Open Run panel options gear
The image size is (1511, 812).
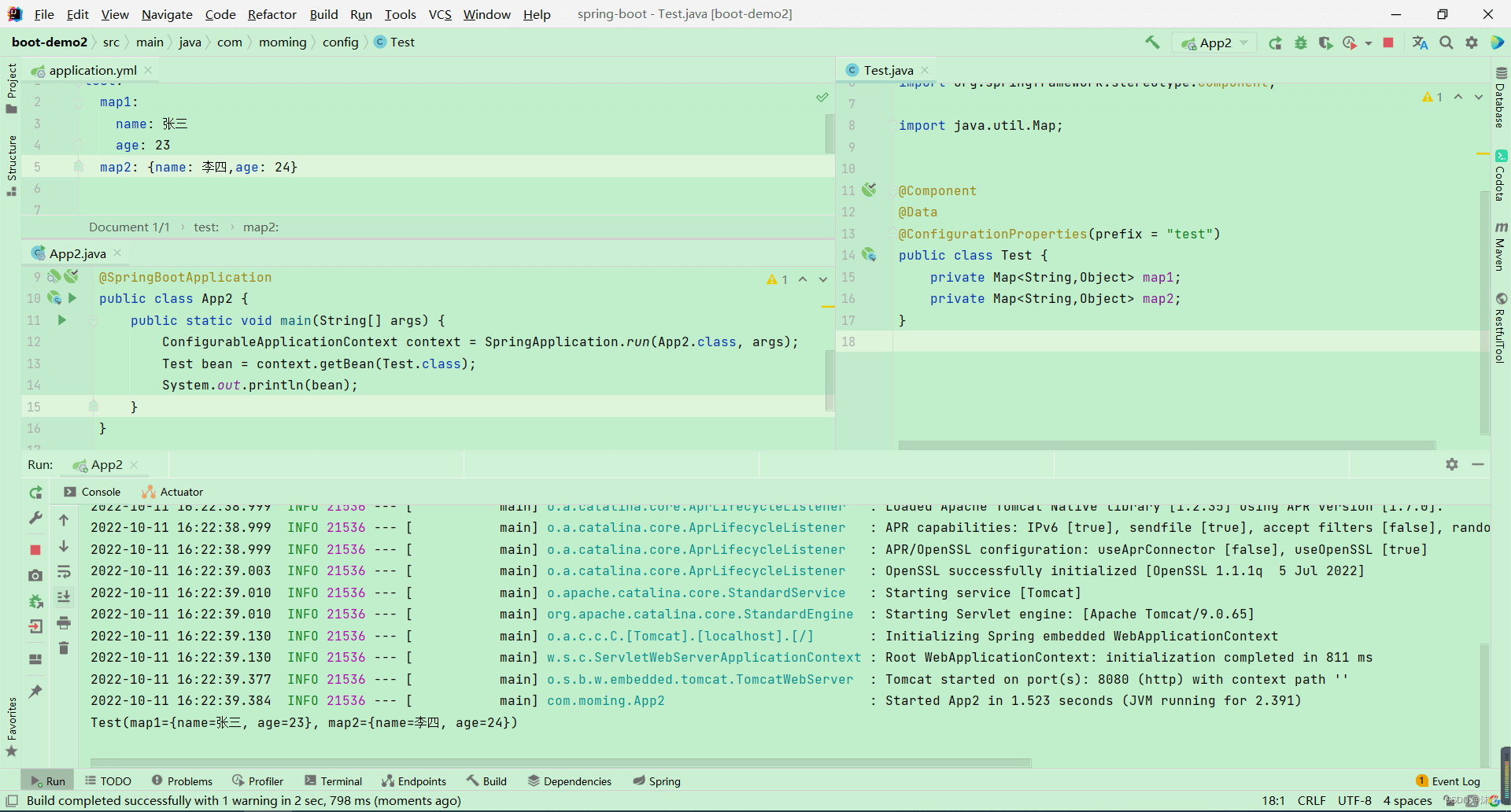pos(1452,464)
